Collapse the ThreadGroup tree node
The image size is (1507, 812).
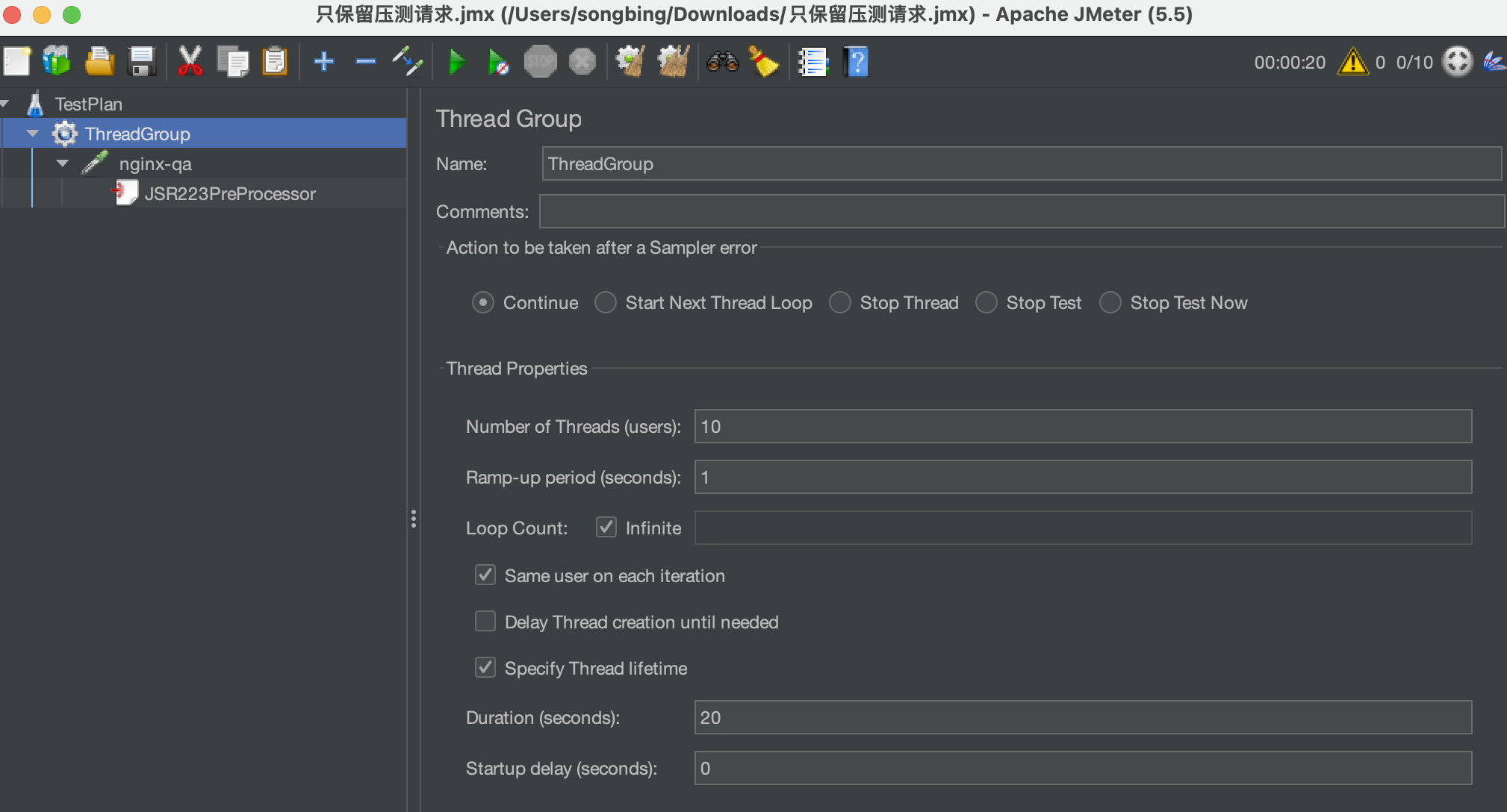[32, 134]
